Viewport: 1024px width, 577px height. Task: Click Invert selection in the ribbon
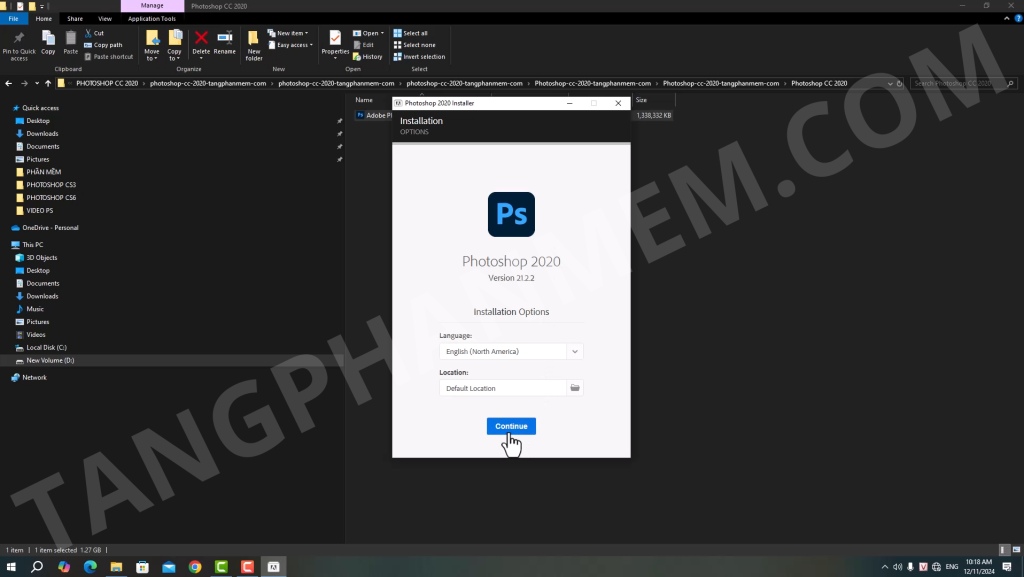point(423,57)
